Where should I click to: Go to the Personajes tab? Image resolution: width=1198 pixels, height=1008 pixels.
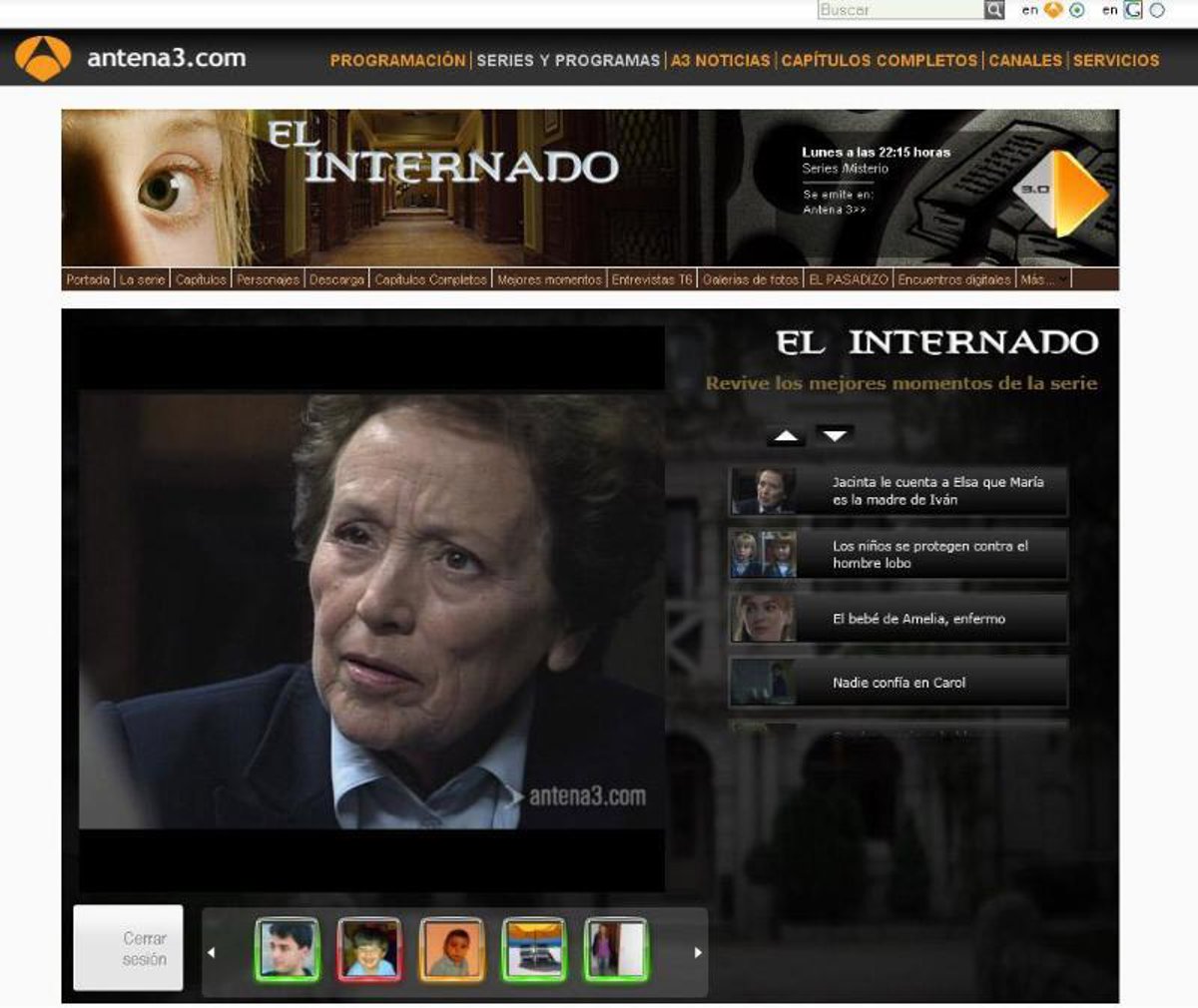tap(268, 280)
